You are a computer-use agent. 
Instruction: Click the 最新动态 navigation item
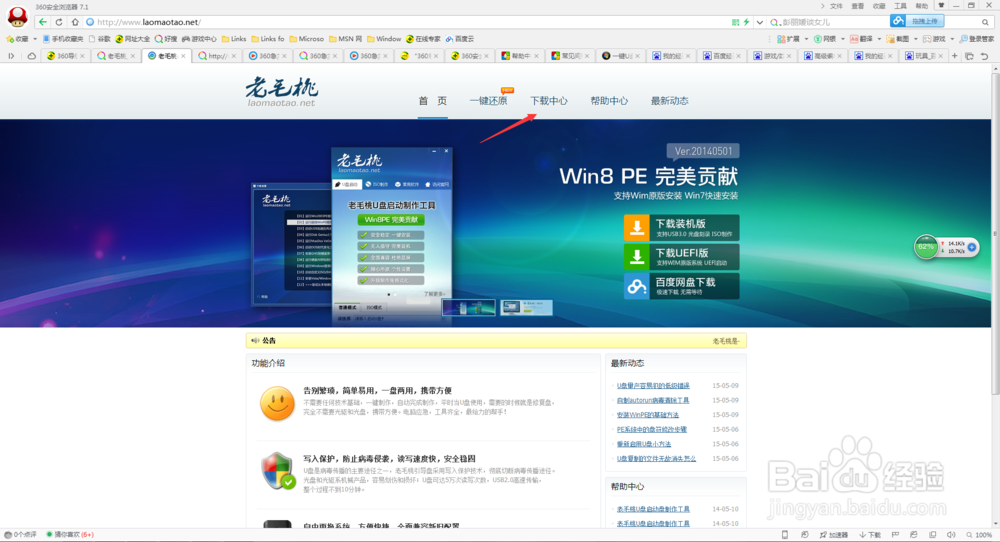pos(670,101)
